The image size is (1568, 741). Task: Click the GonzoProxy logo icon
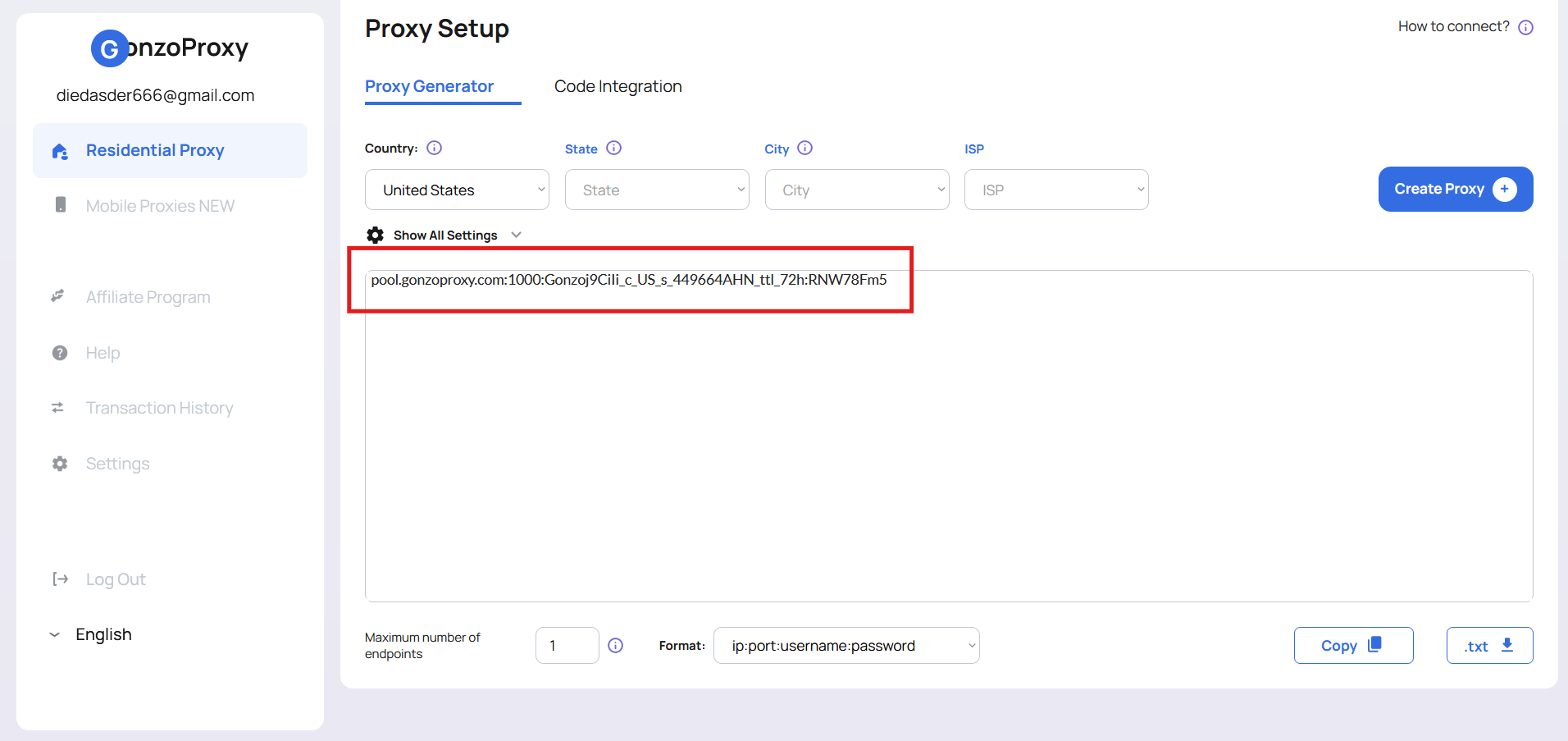click(x=109, y=49)
